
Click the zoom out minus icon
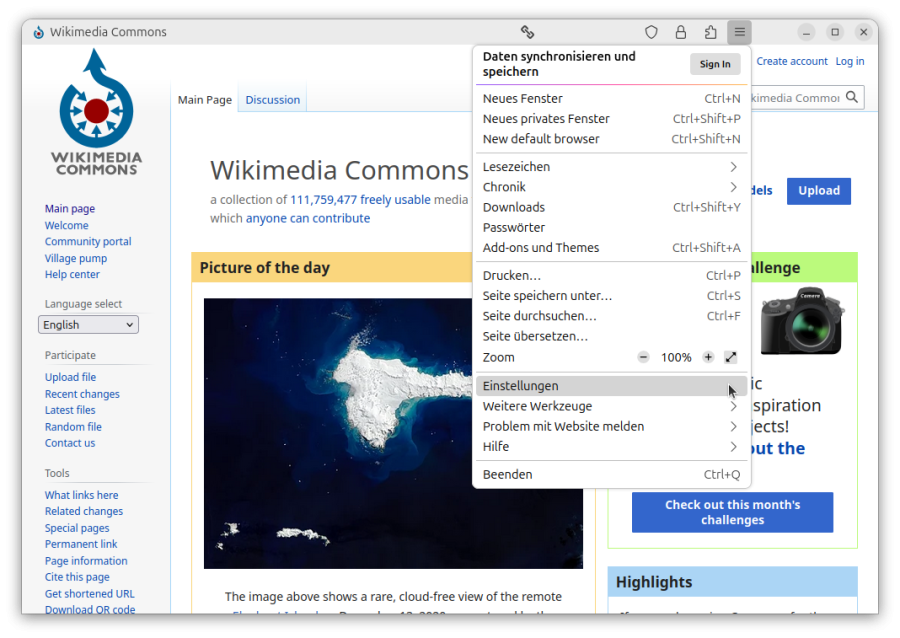pos(643,357)
